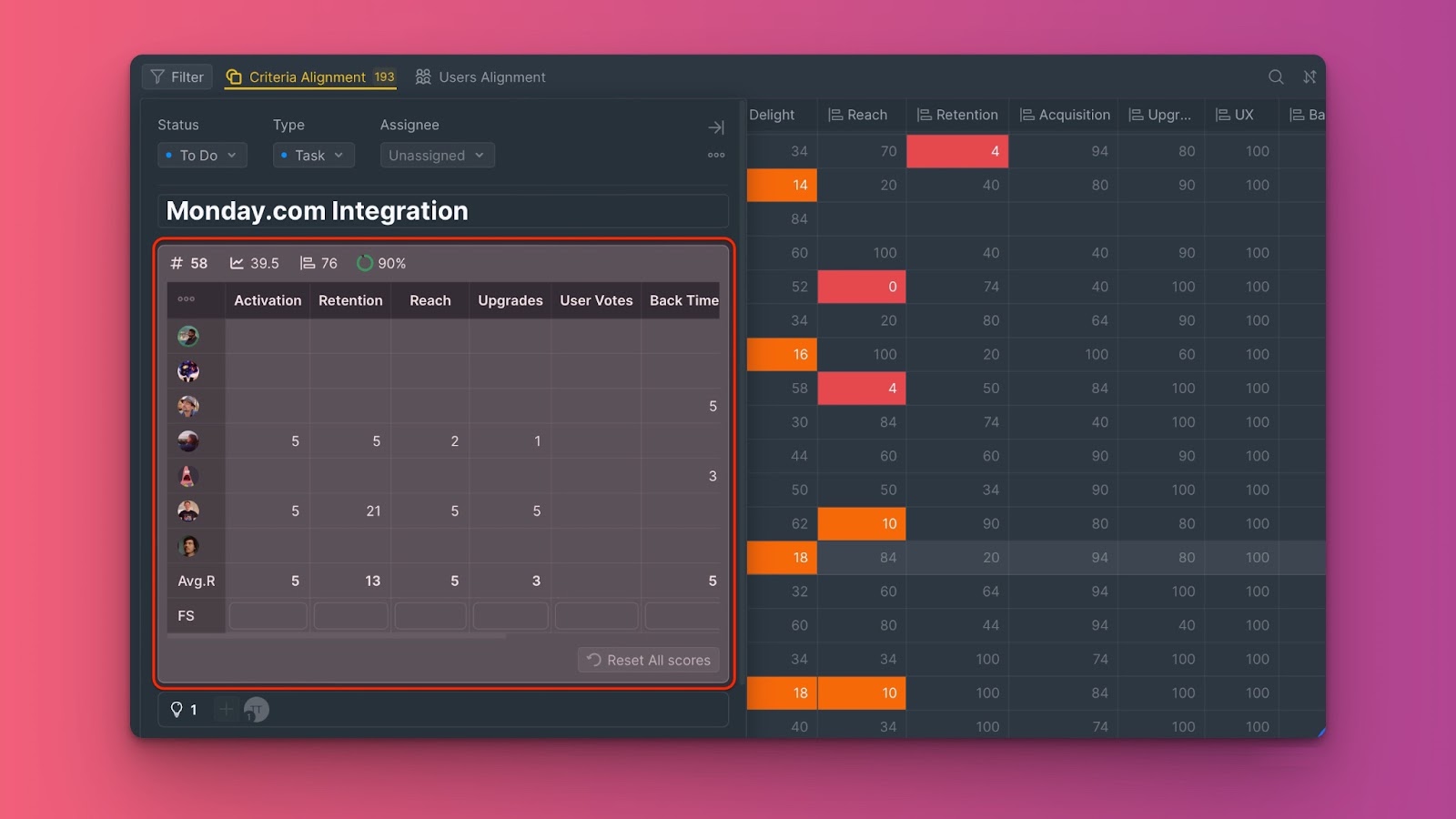Click the TT user avatar badge
Screen dimensions: 1456x819
point(257,710)
